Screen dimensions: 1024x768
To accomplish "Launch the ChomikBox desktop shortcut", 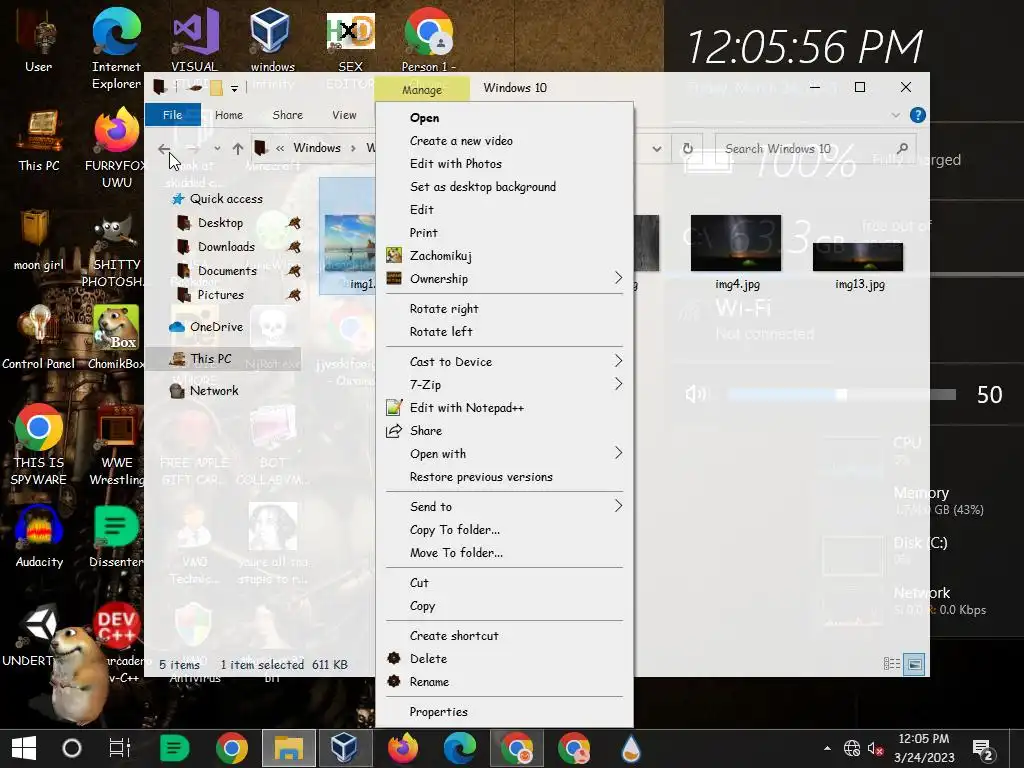I will 116,338.
